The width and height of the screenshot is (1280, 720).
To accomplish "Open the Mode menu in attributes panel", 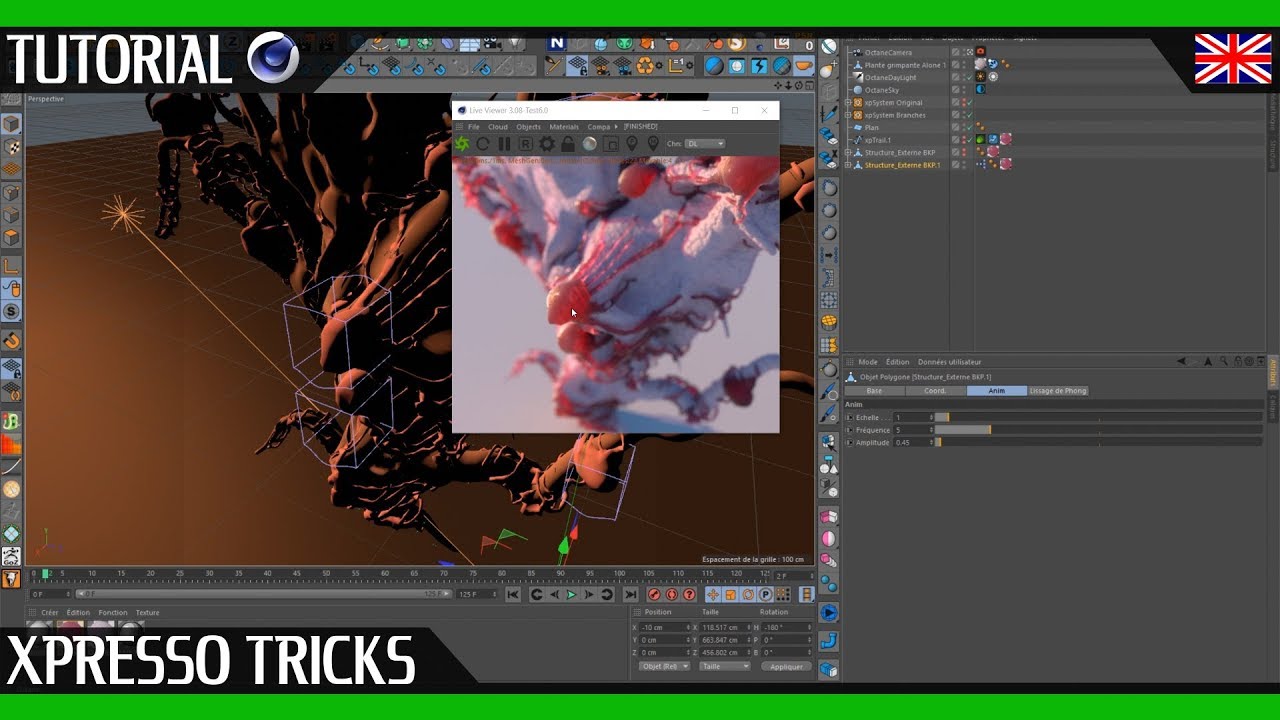I will coord(868,362).
